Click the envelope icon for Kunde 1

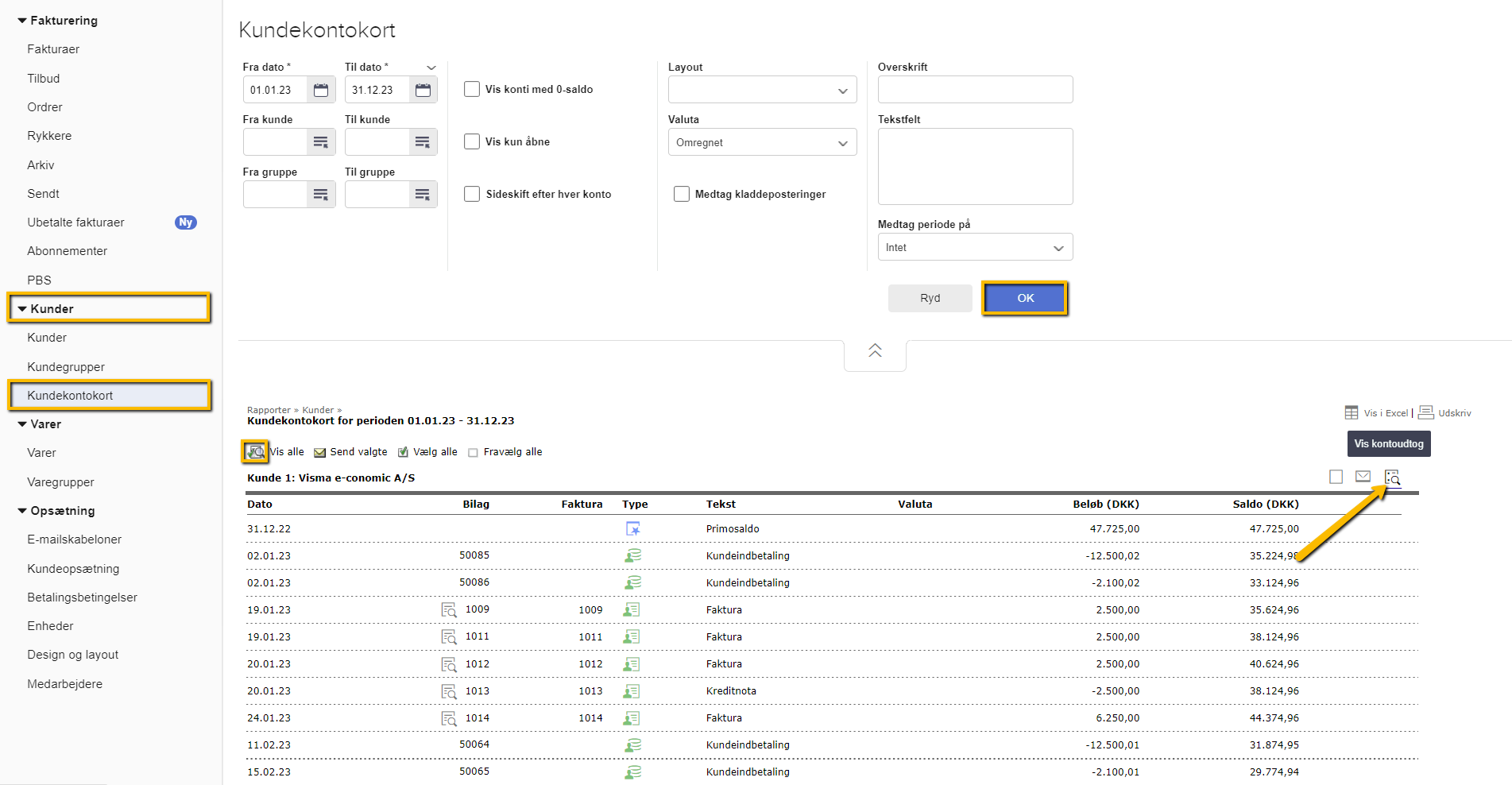[x=1363, y=477]
